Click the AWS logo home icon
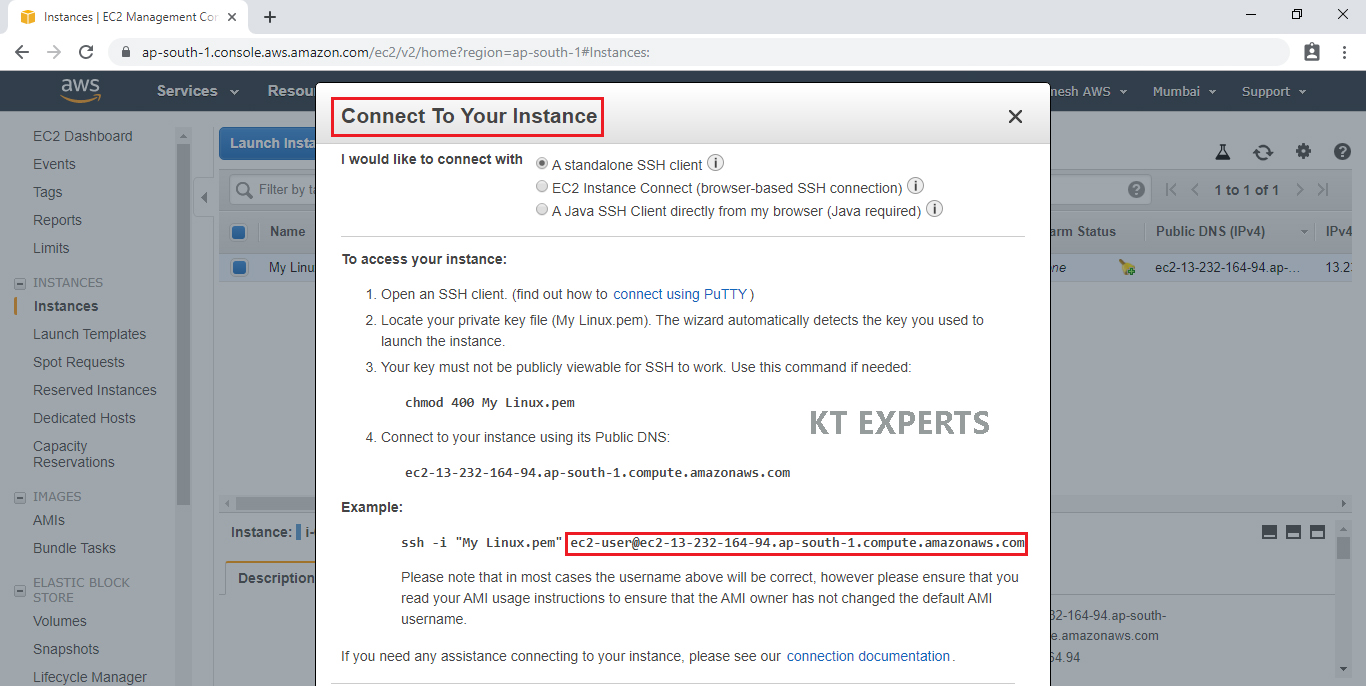The image size is (1366, 686). click(x=81, y=91)
